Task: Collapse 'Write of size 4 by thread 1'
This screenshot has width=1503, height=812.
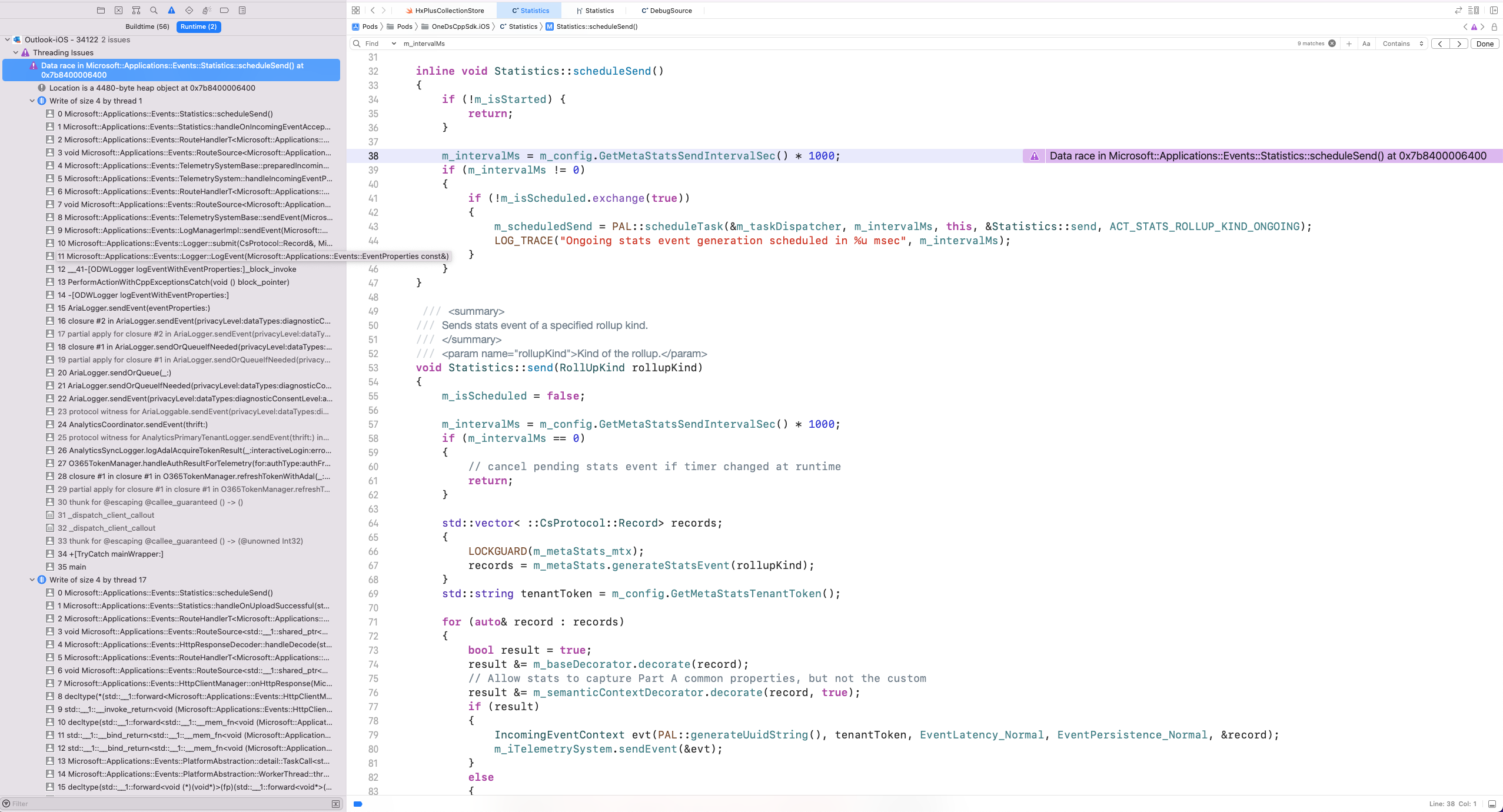Action: (x=32, y=101)
